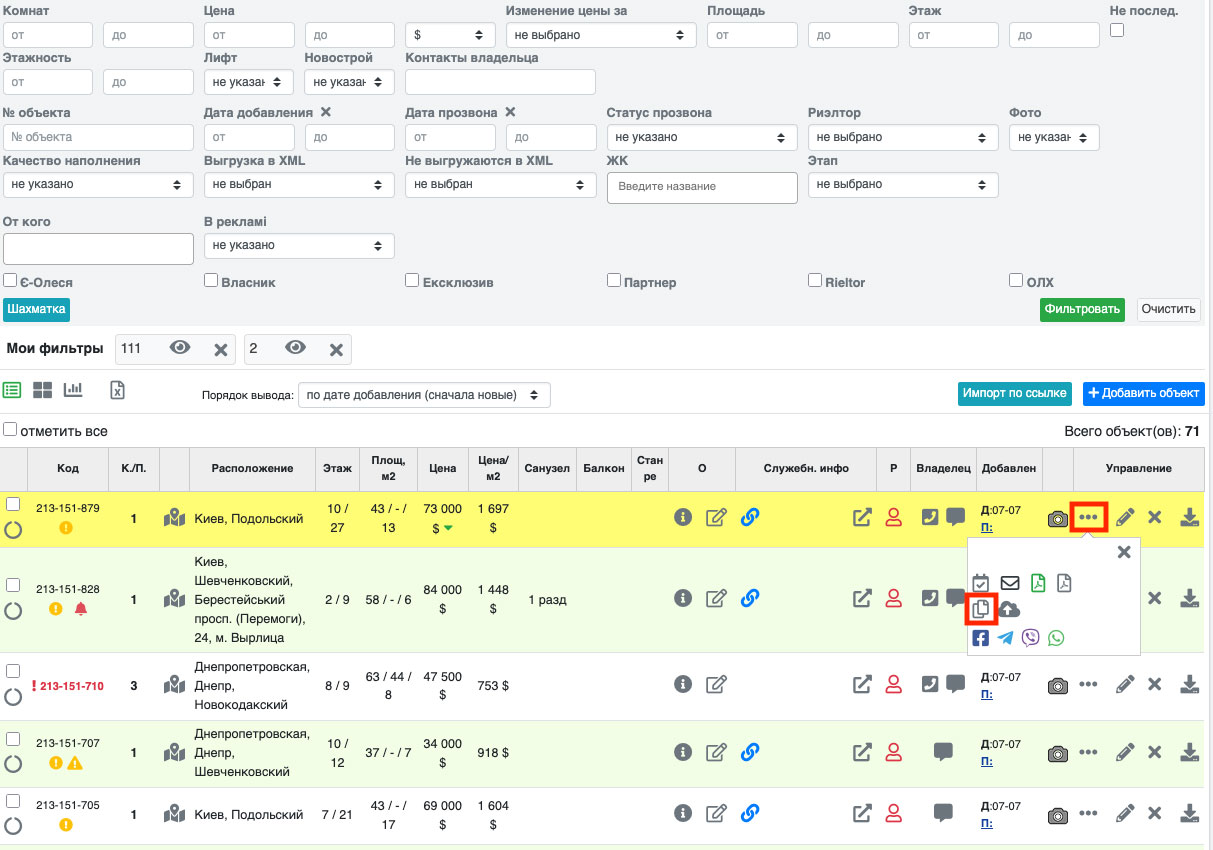Export to Excel using the spreadsheet icon
The height and width of the screenshot is (850, 1213).
[117, 390]
